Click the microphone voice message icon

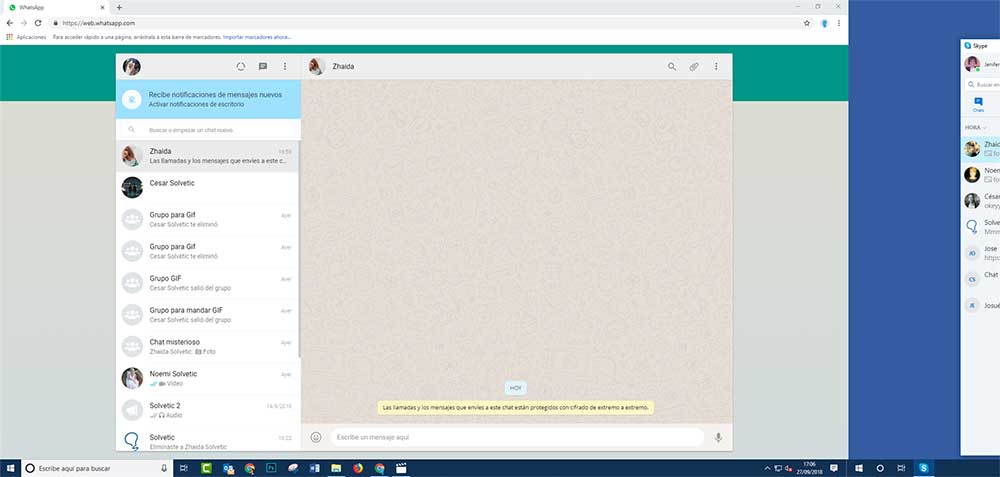pyautogui.click(x=718, y=437)
